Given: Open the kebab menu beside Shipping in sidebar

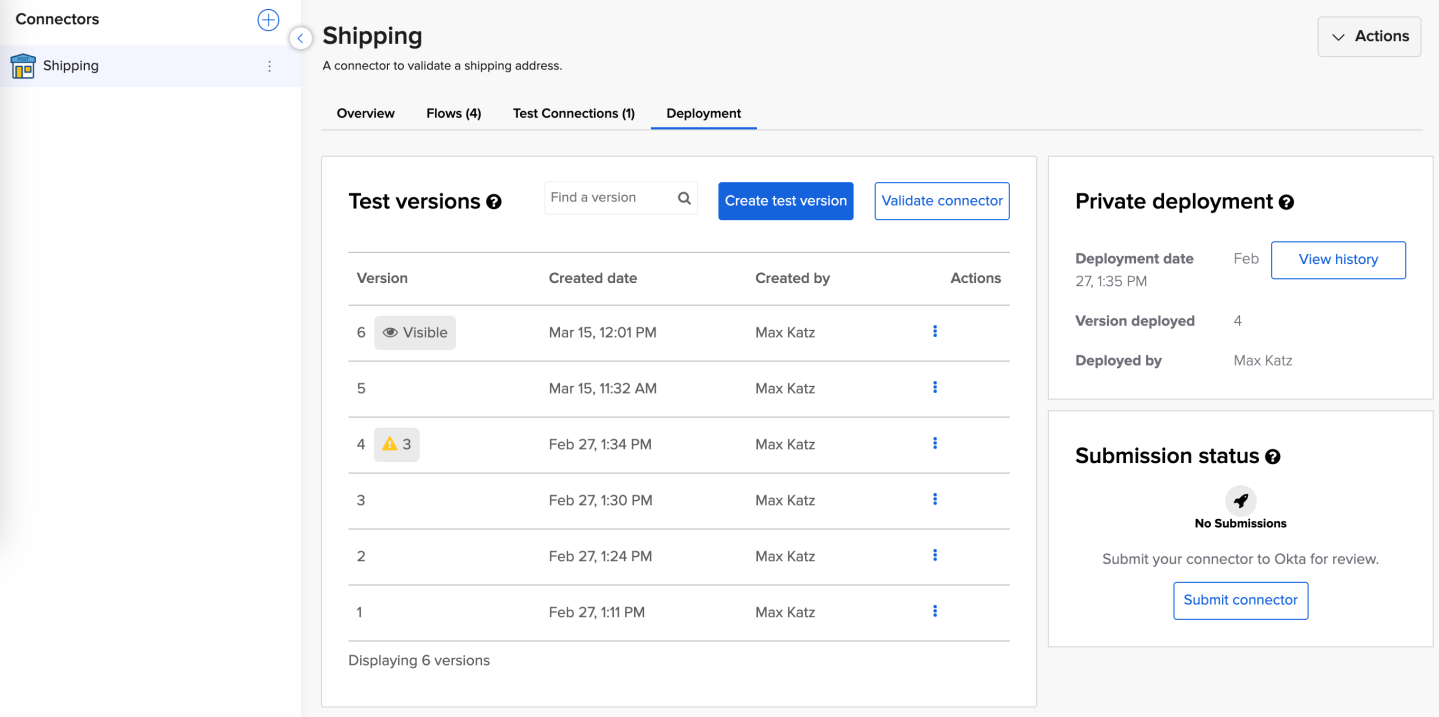Looking at the screenshot, I should tap(268, 65).
